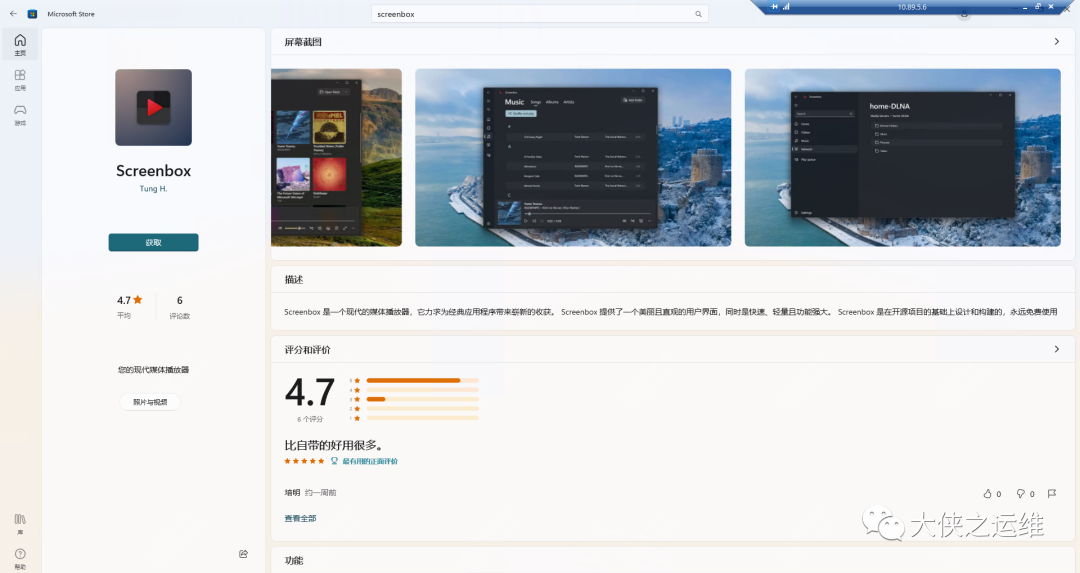Open the 照片与视频 category tag
The height and width of the screenshot is (573, 1080).
pos(150,402)
